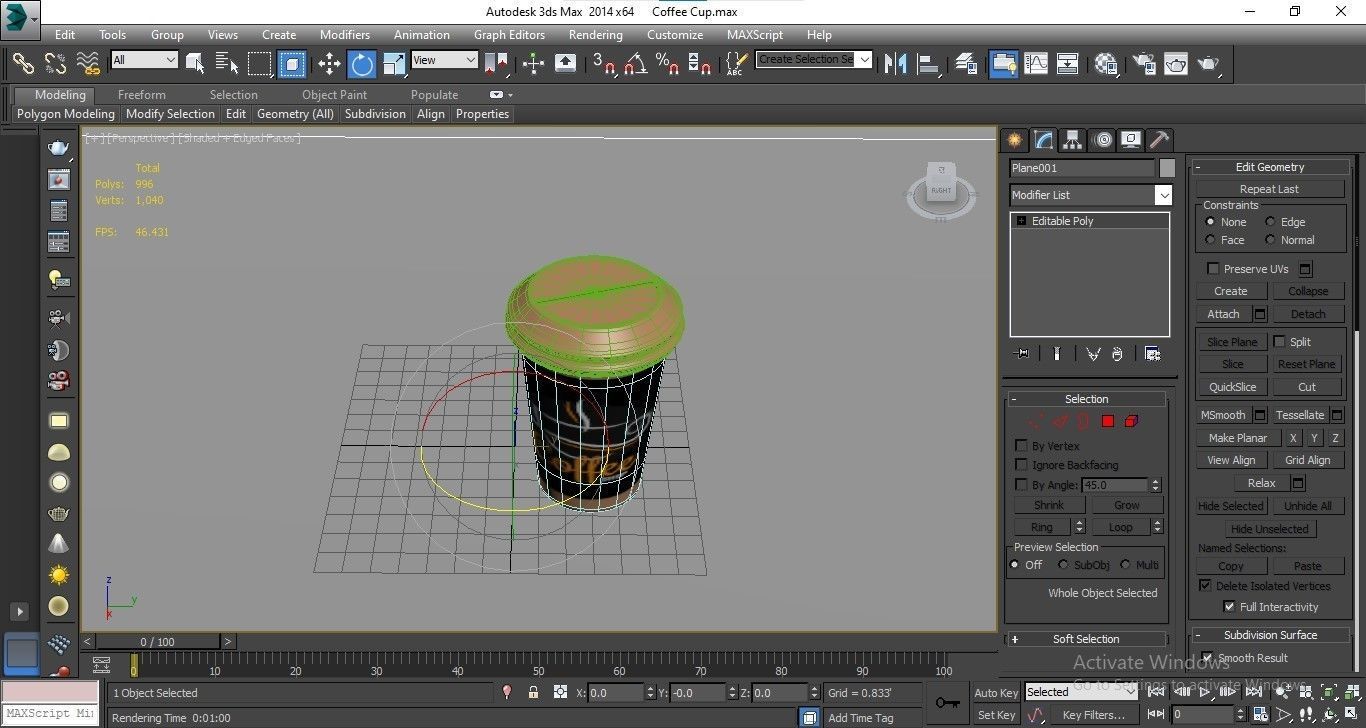Select the Select and Link tool
Viewport: 1366px width, 728px height.
click(x=23, y=63)
